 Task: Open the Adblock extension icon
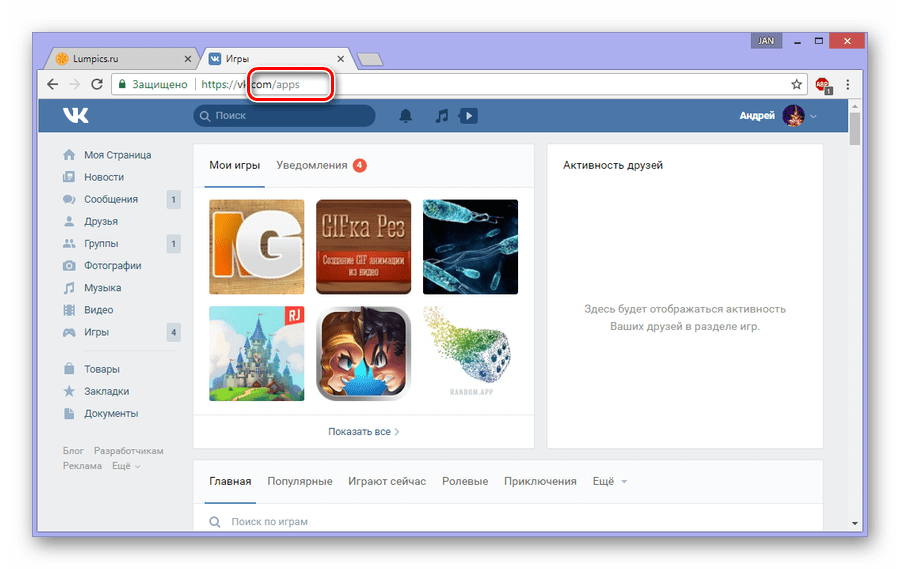pyautogui.click(x=823, y=85)
